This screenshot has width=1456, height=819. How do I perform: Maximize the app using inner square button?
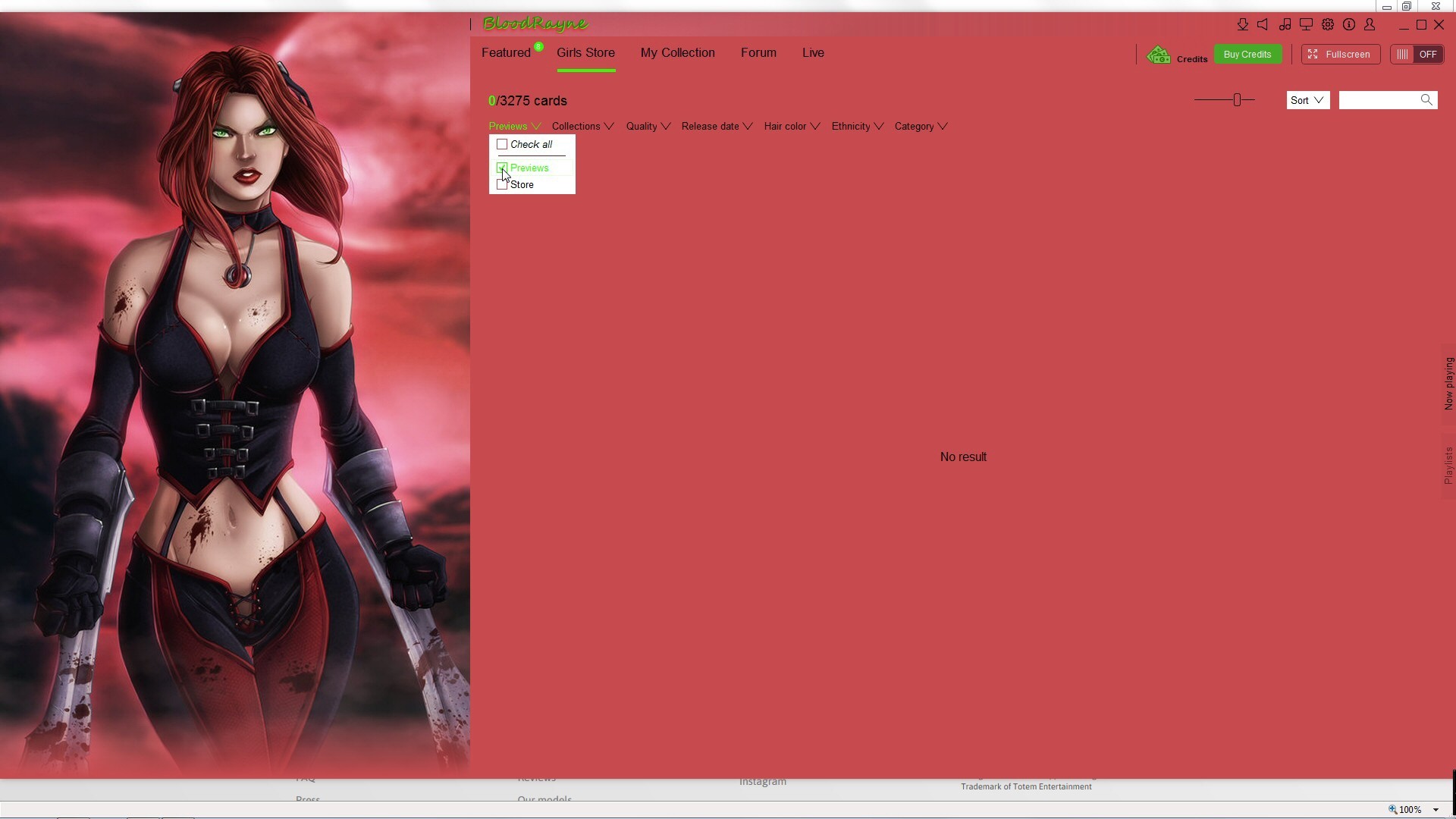[1421, 25]
